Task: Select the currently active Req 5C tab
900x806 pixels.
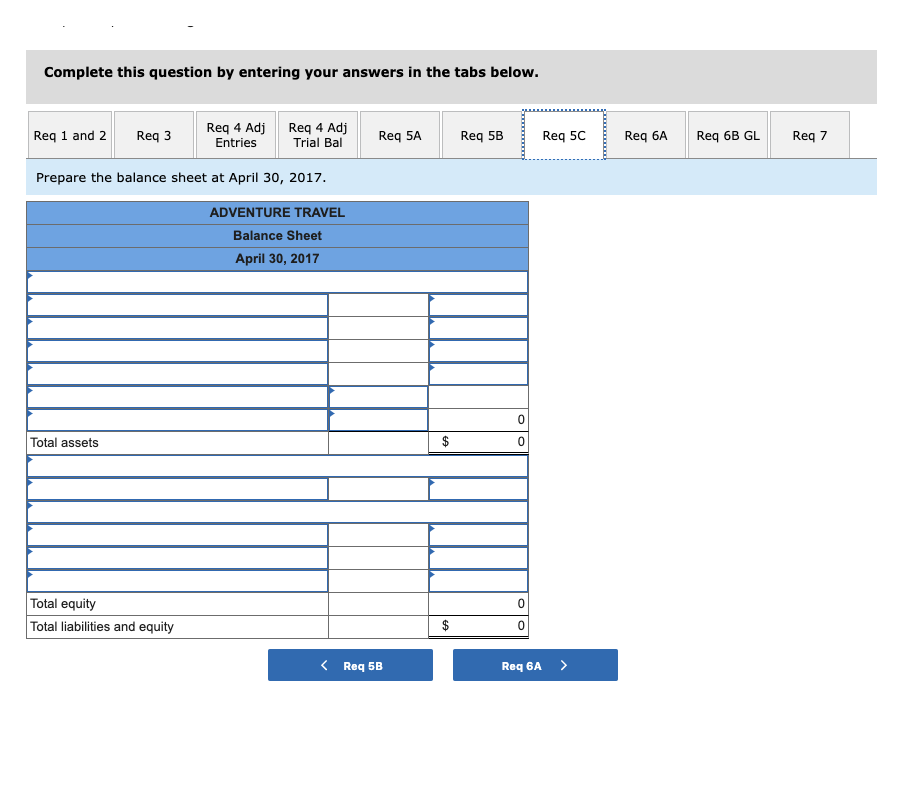Action: click(x=564, y=134)
